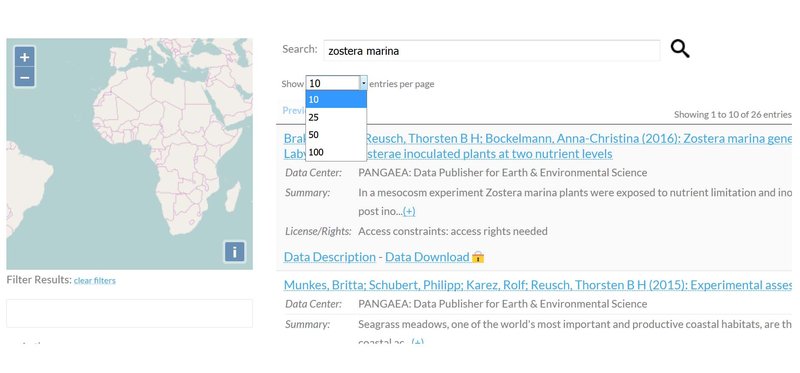Click the lock icon beside Data Download
Viewport: 800px width, 373px height.
coord(478,257)
